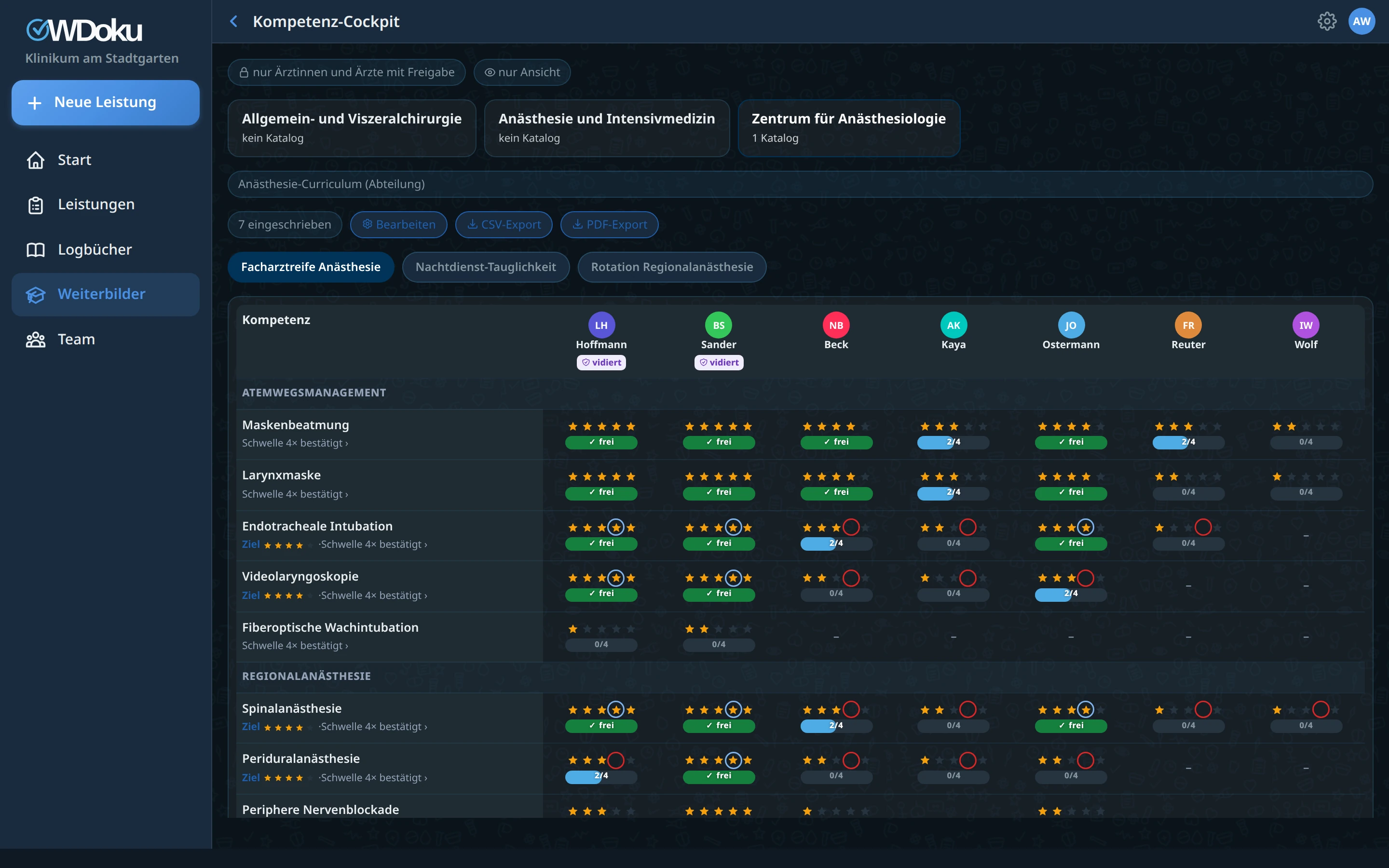Viewport: 1389px width, 868px height.
Task: Click Hoffmann's LH avatar
Action: (x=601, y=325)
